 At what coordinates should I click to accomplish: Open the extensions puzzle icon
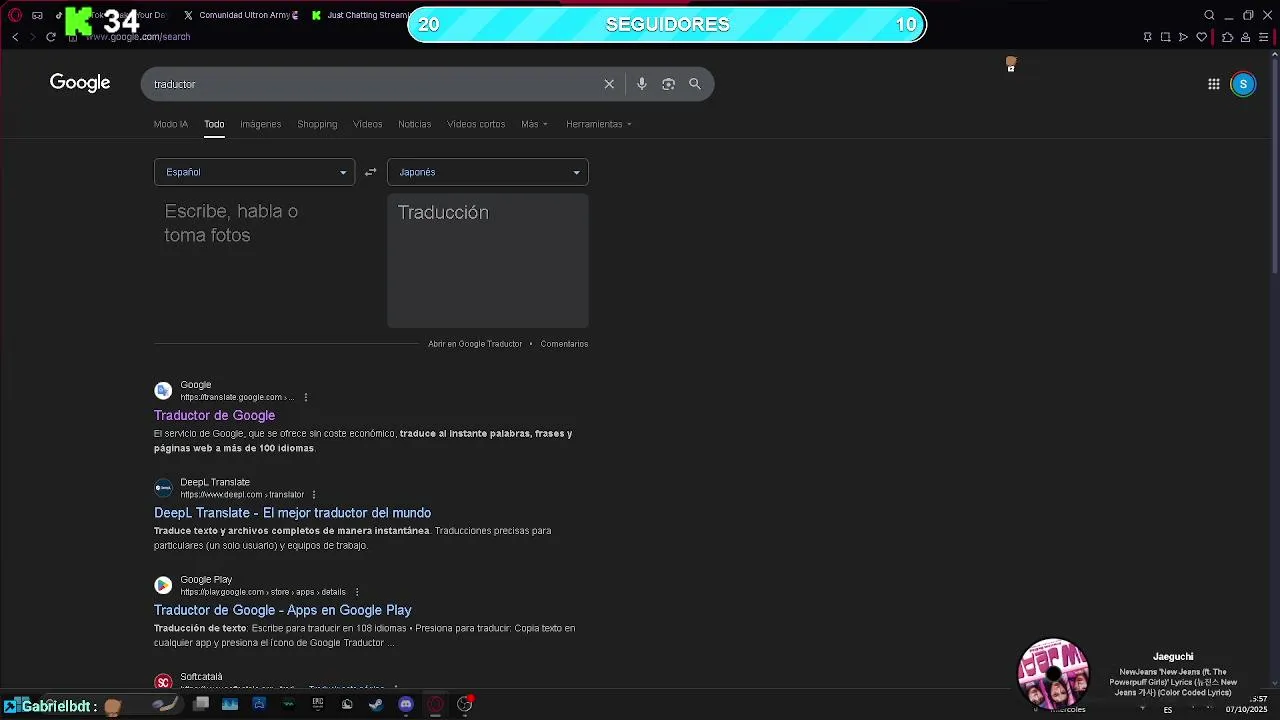click(1227, 37)
